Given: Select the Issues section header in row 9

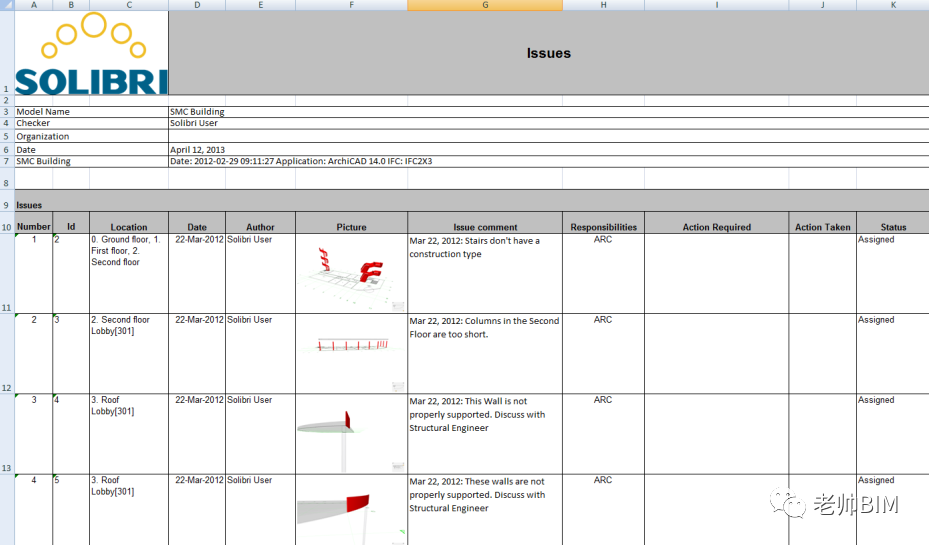Looking at the screenshot, I should (x=472, y=201).
